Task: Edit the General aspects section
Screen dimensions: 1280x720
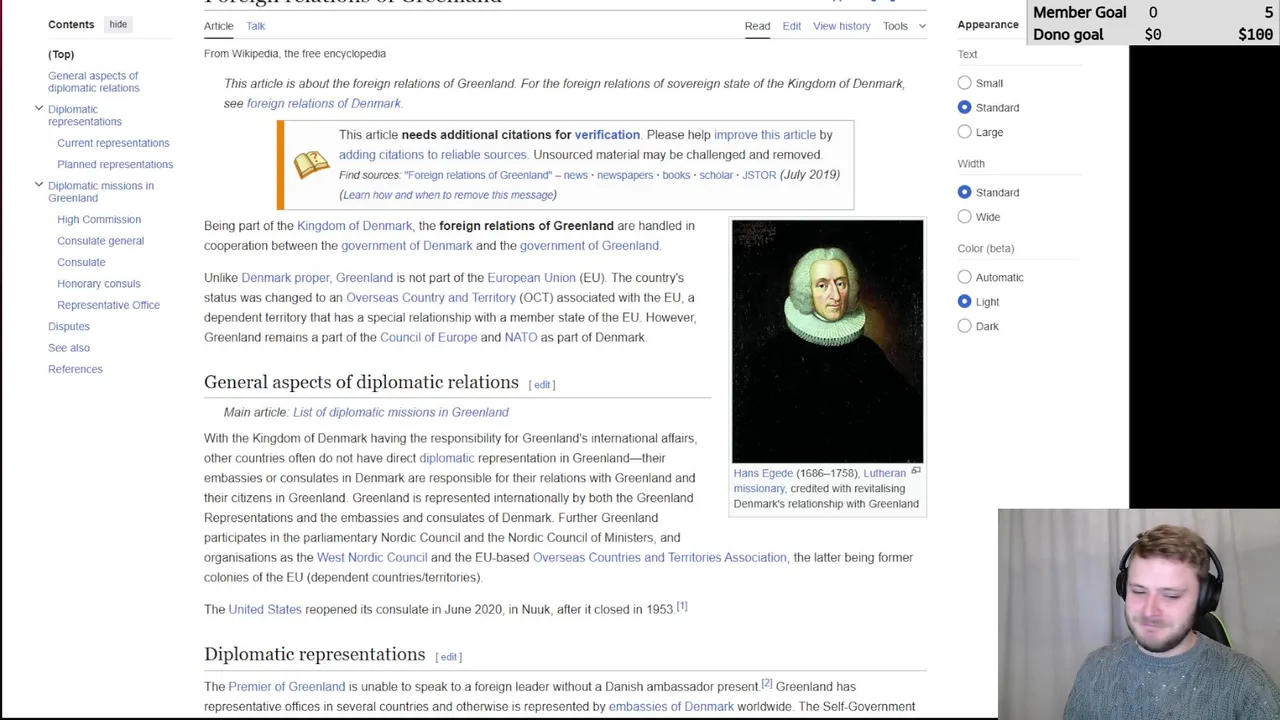Action: 542,385
